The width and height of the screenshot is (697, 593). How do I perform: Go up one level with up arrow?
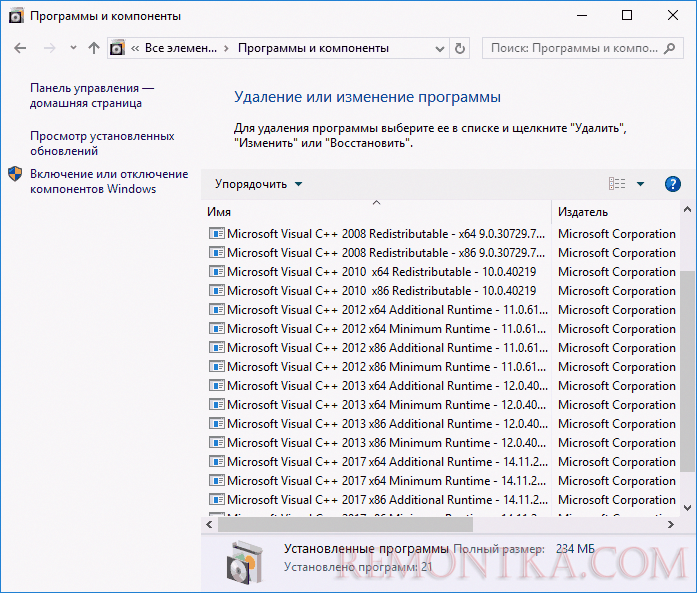coord(94,48)
